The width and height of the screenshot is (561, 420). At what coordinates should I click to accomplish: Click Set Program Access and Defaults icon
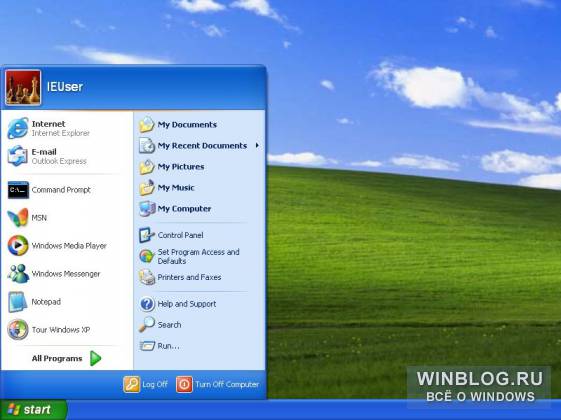coord(147,256)
